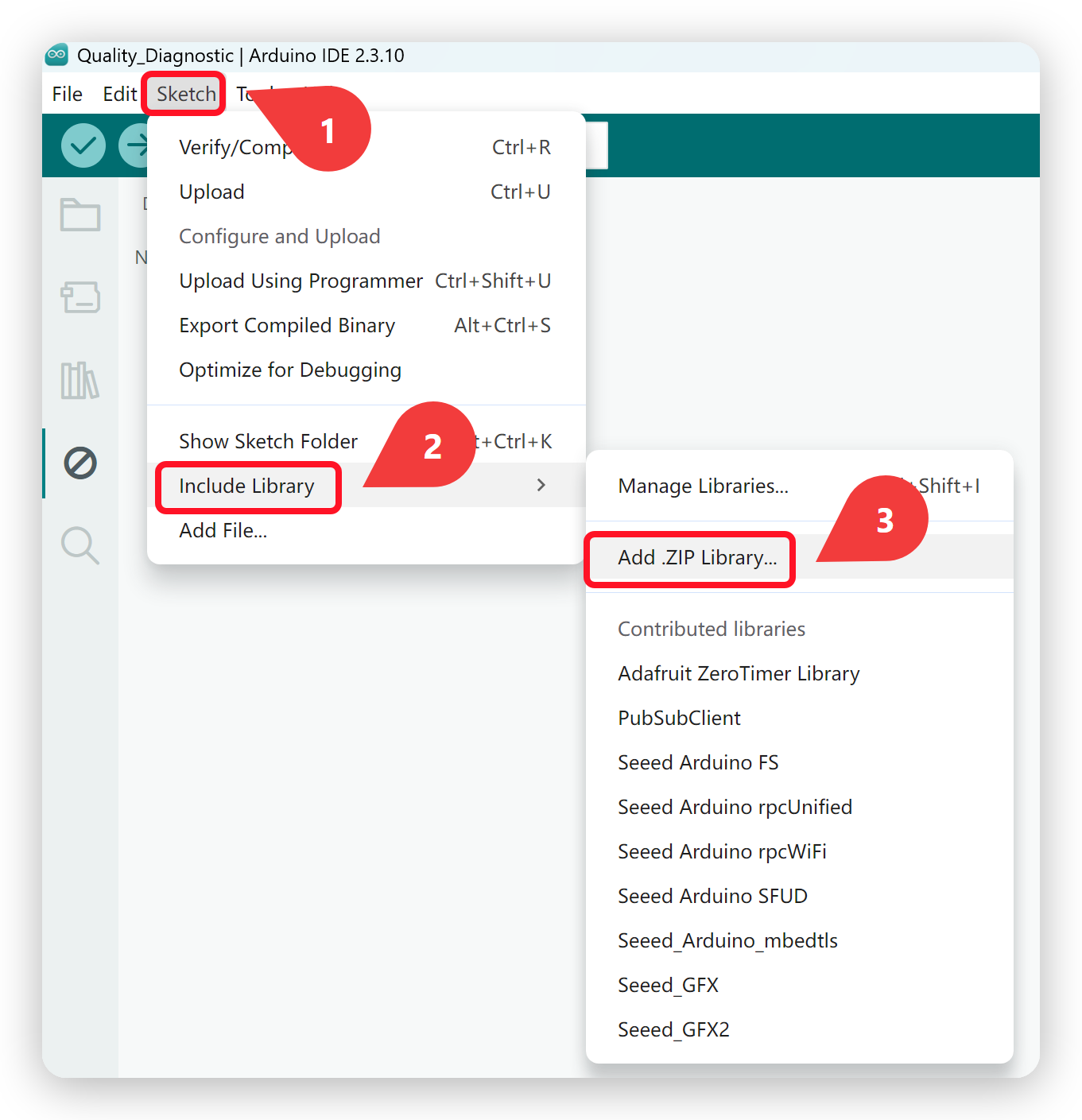Include Seeed Arduino rpcUnified library
The image size is (1082, 1120).
click(x=800, y=807)
